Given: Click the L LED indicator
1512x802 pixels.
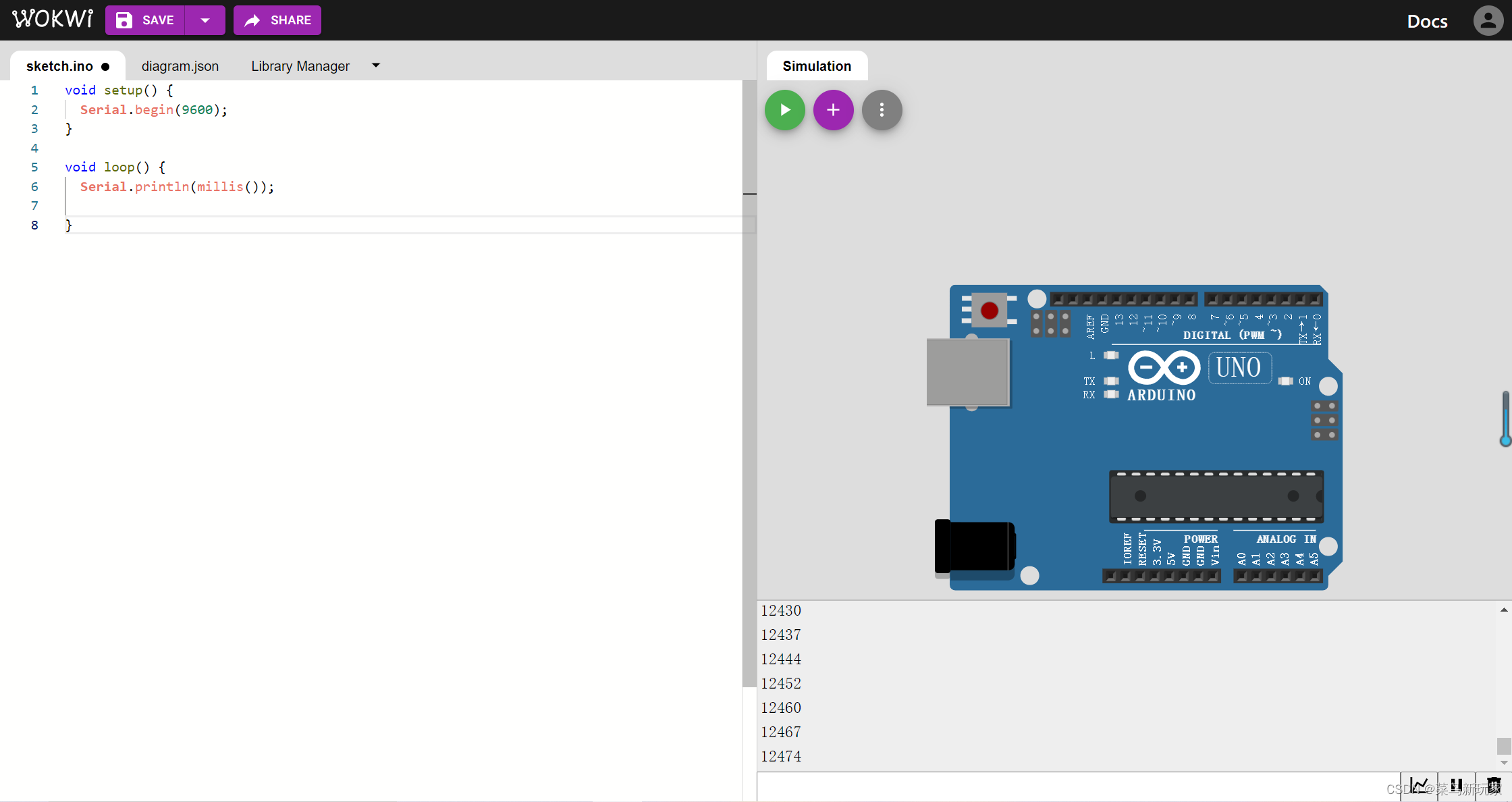Looking at the screenshot, I should [1111, 355].
